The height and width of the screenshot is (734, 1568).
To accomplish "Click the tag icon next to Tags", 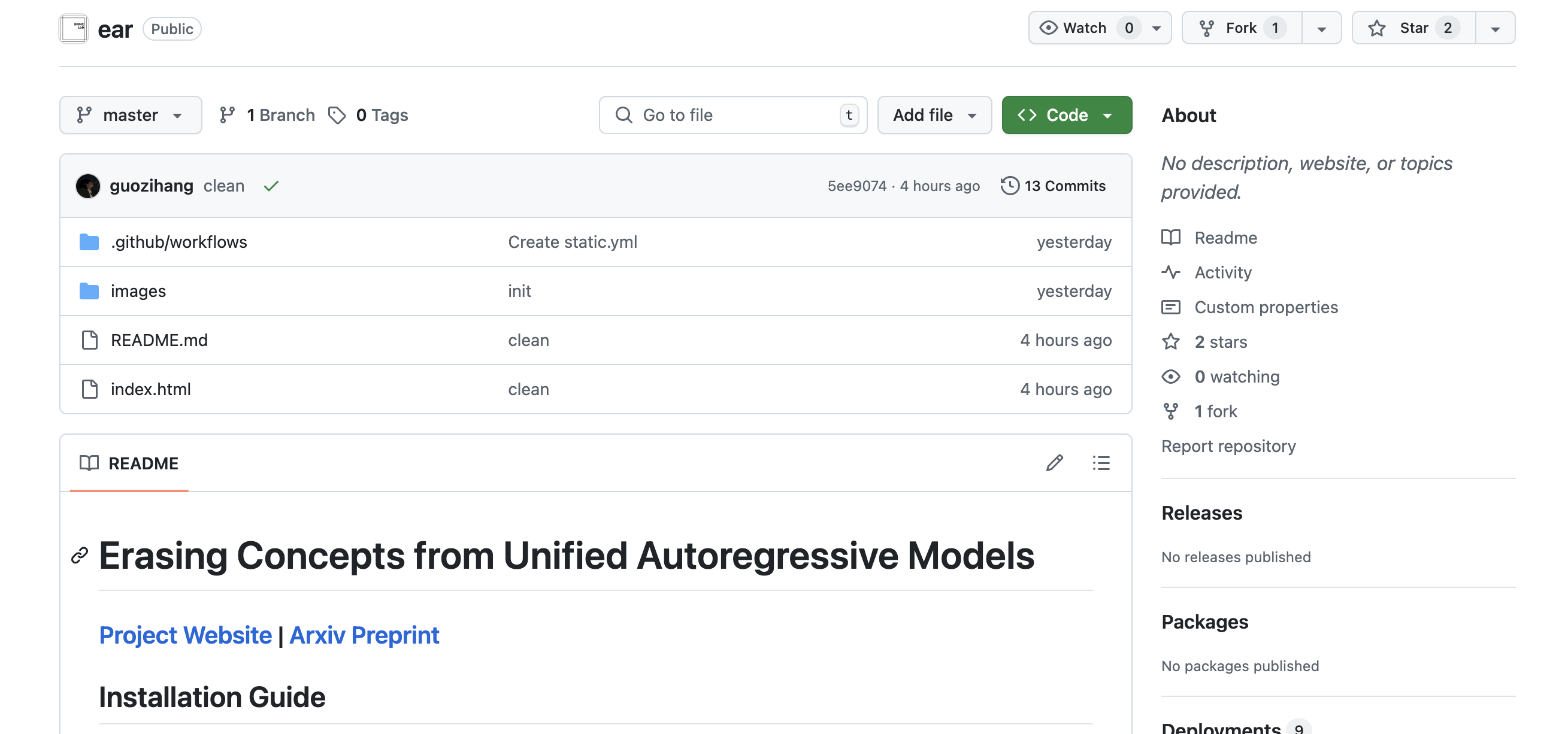I will 337,115.
